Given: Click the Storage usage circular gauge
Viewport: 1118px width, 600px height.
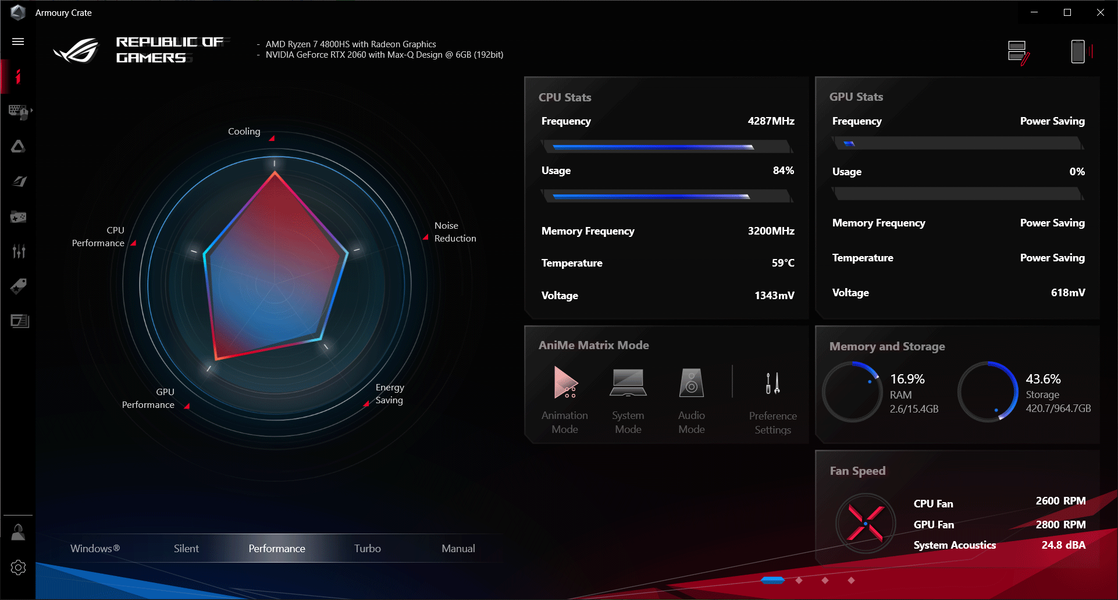Looking at the screenshot, I should point(988,391).
